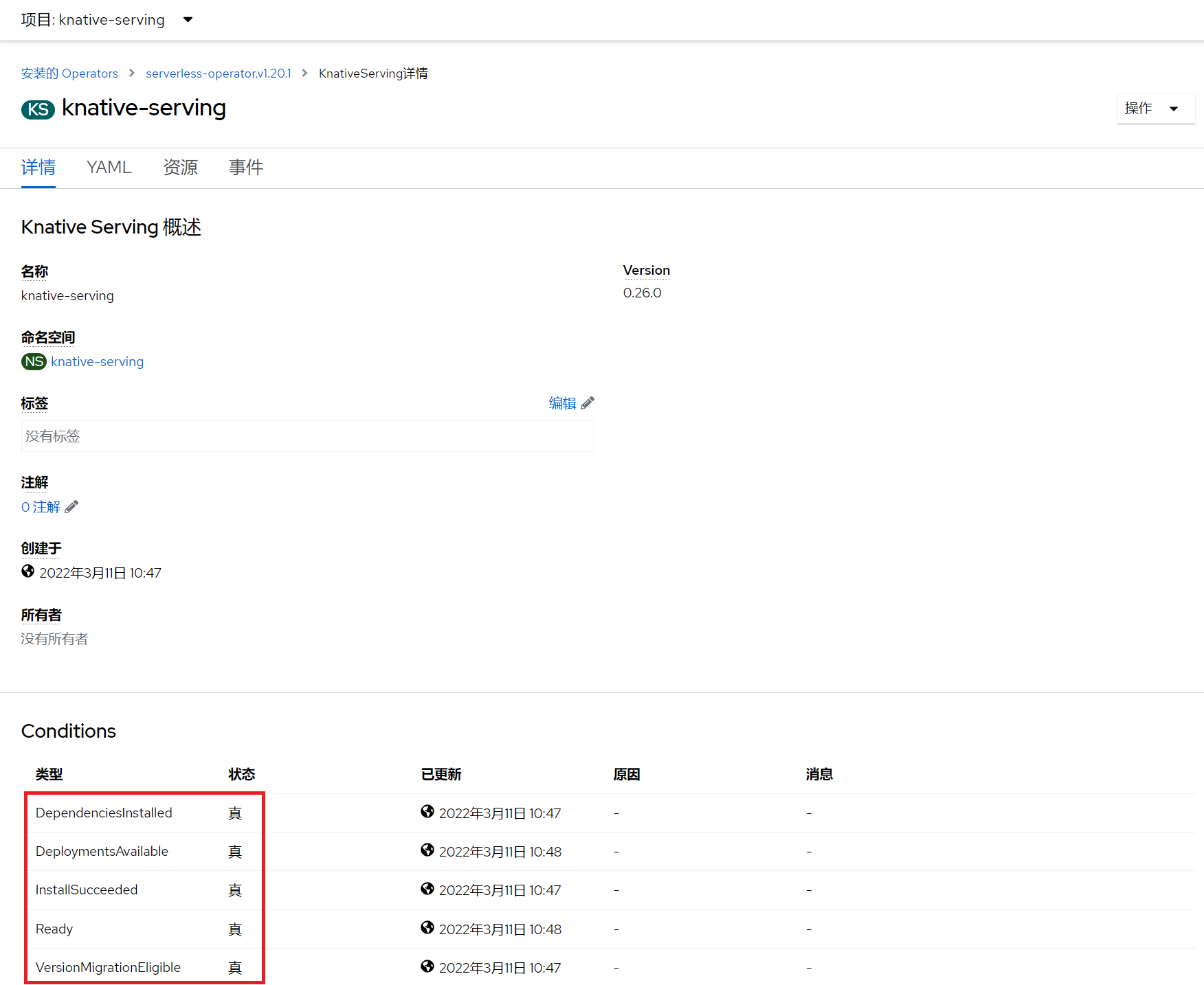Select the knative-serving name value under 名称
Image resolution: width=1204 pixels, height=985 pixels.
click(x=67, y=296)
